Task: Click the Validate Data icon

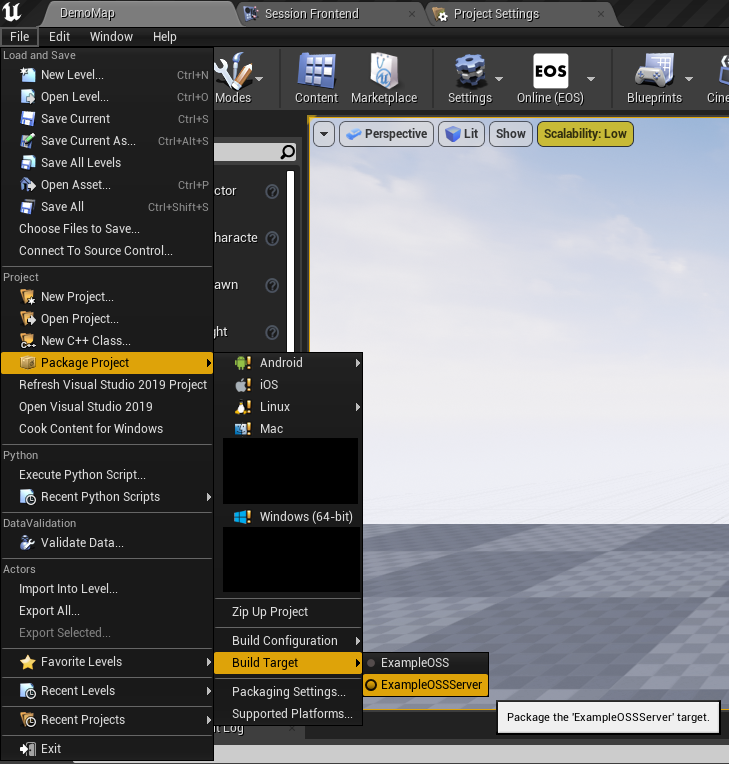Action: coord(27,543)
